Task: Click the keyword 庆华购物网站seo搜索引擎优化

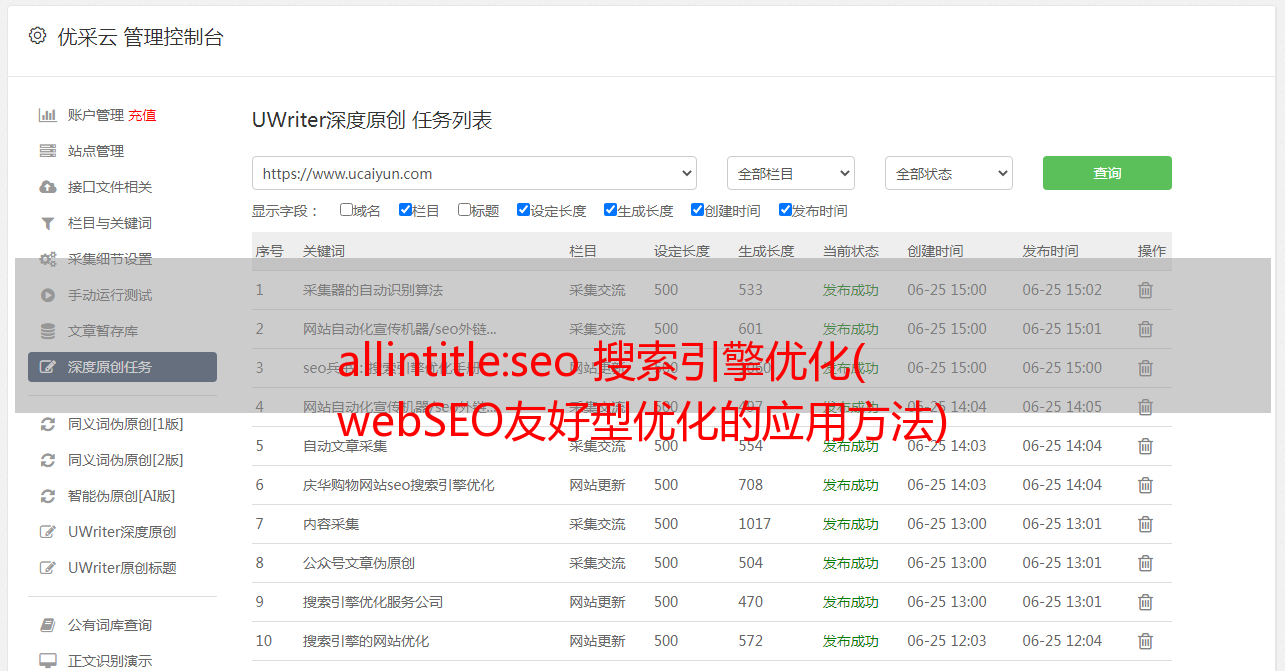Action: (x=399, y=485)
